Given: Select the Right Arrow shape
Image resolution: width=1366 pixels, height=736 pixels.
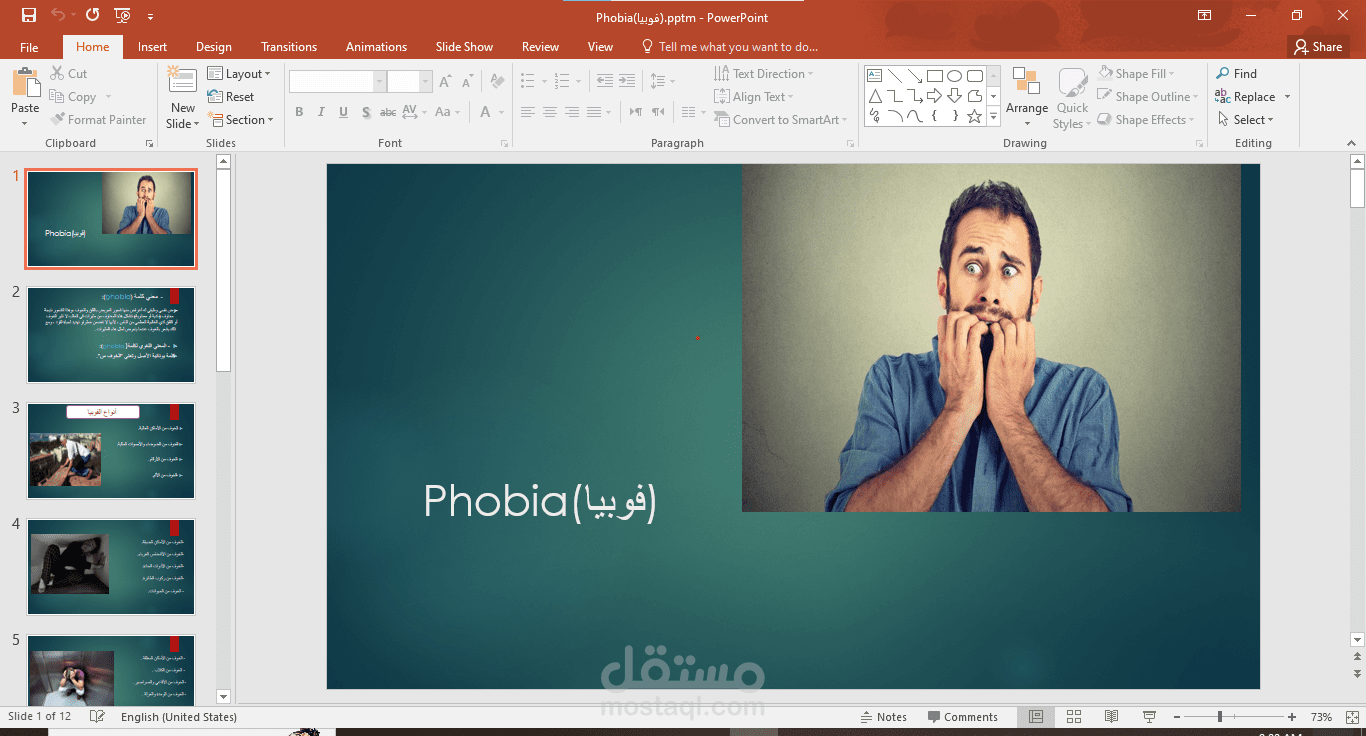Looking at the screenshot, I should click(934, 96).
